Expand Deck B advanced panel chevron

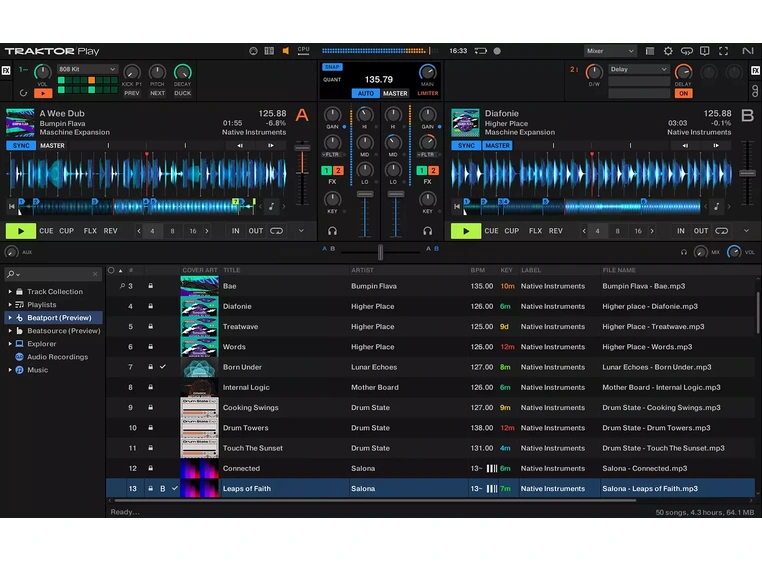[x=746, y=231]
